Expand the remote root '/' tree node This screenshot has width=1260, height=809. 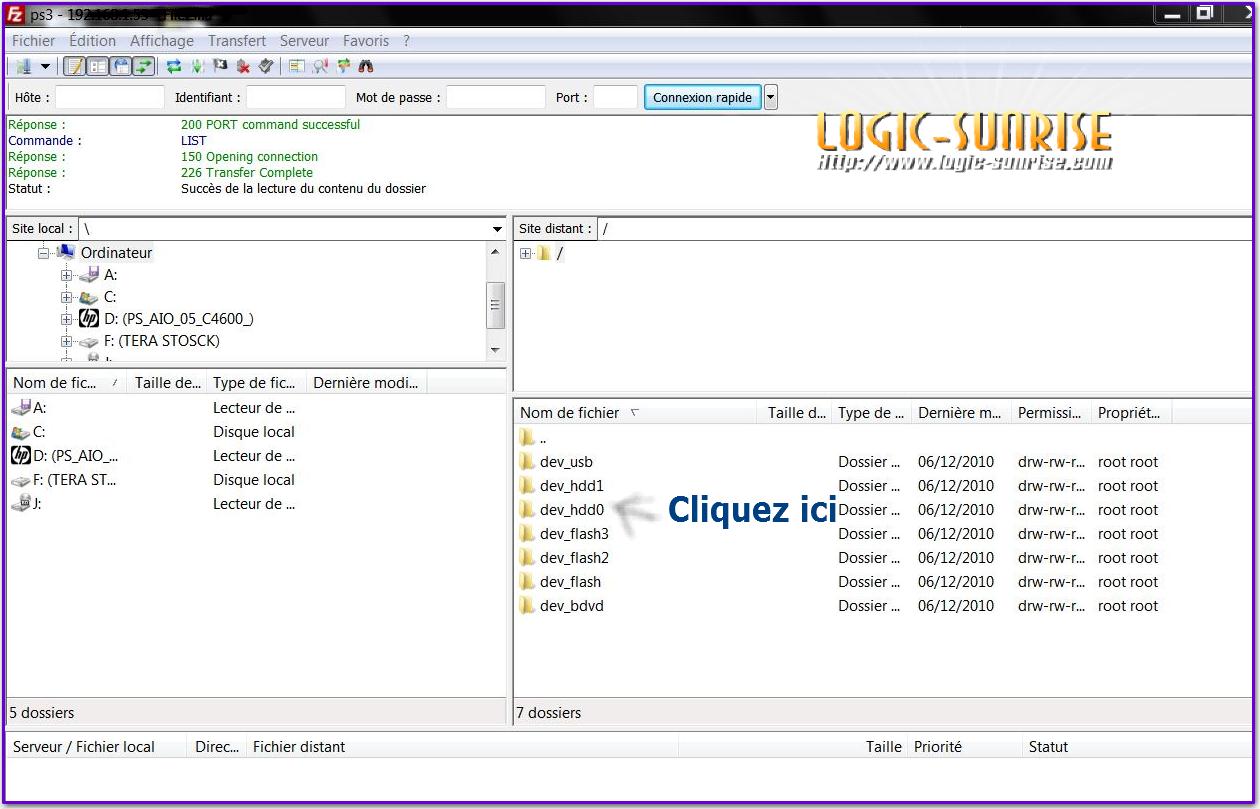pos(525,253)
